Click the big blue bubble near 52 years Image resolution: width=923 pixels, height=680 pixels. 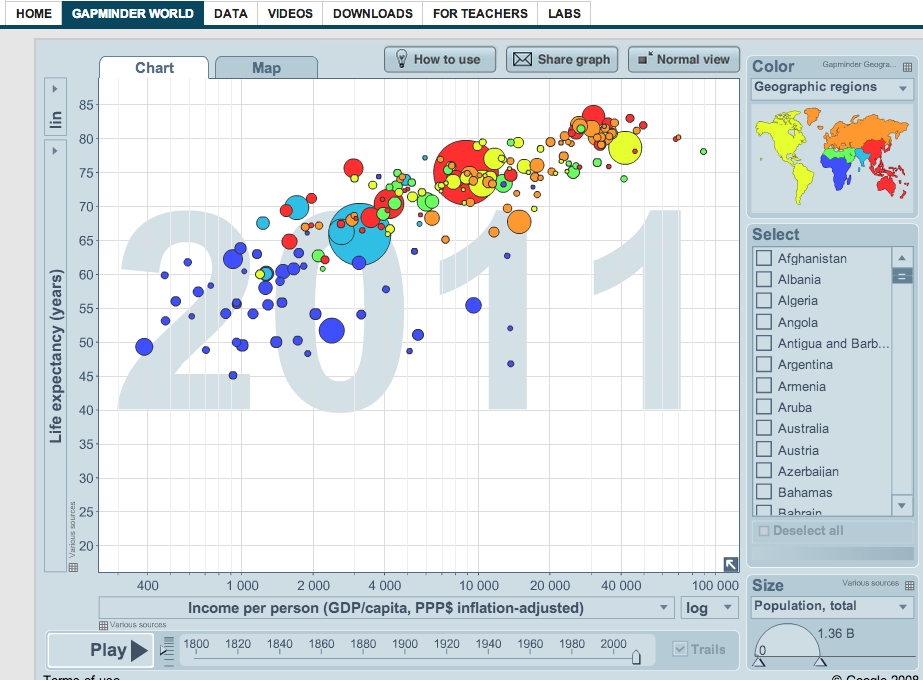(331, 330)
